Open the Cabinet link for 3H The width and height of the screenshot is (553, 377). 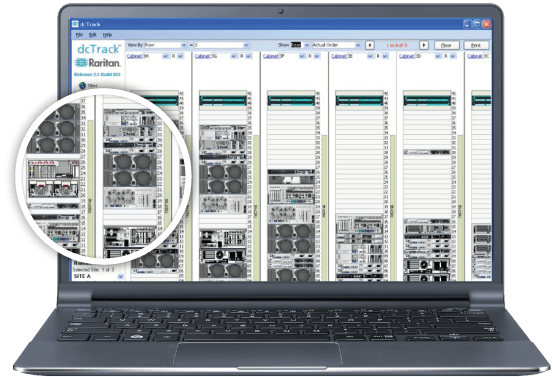tap(134, 56)
